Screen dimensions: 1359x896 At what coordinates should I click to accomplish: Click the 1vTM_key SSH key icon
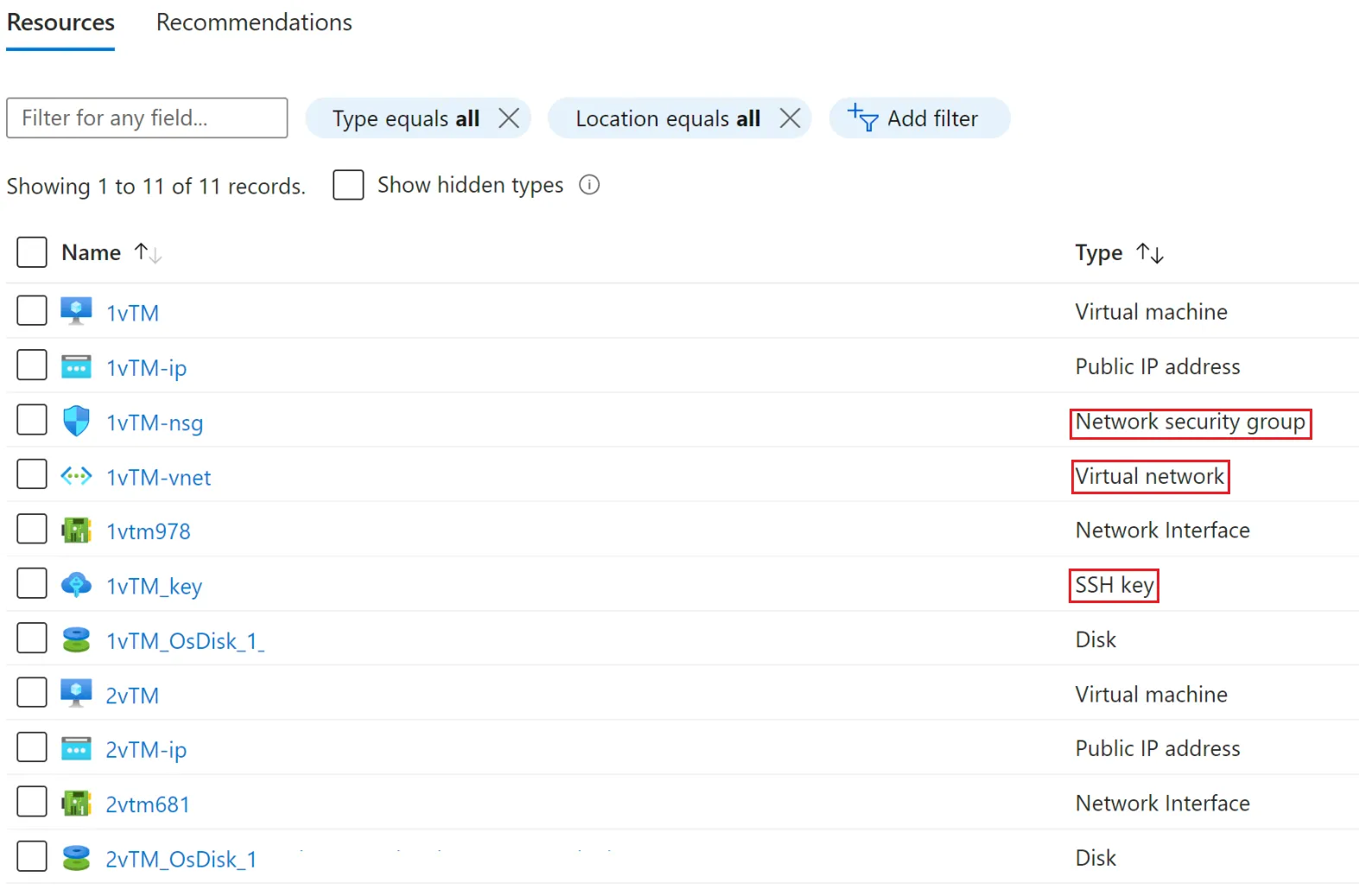tap(76, 585)
